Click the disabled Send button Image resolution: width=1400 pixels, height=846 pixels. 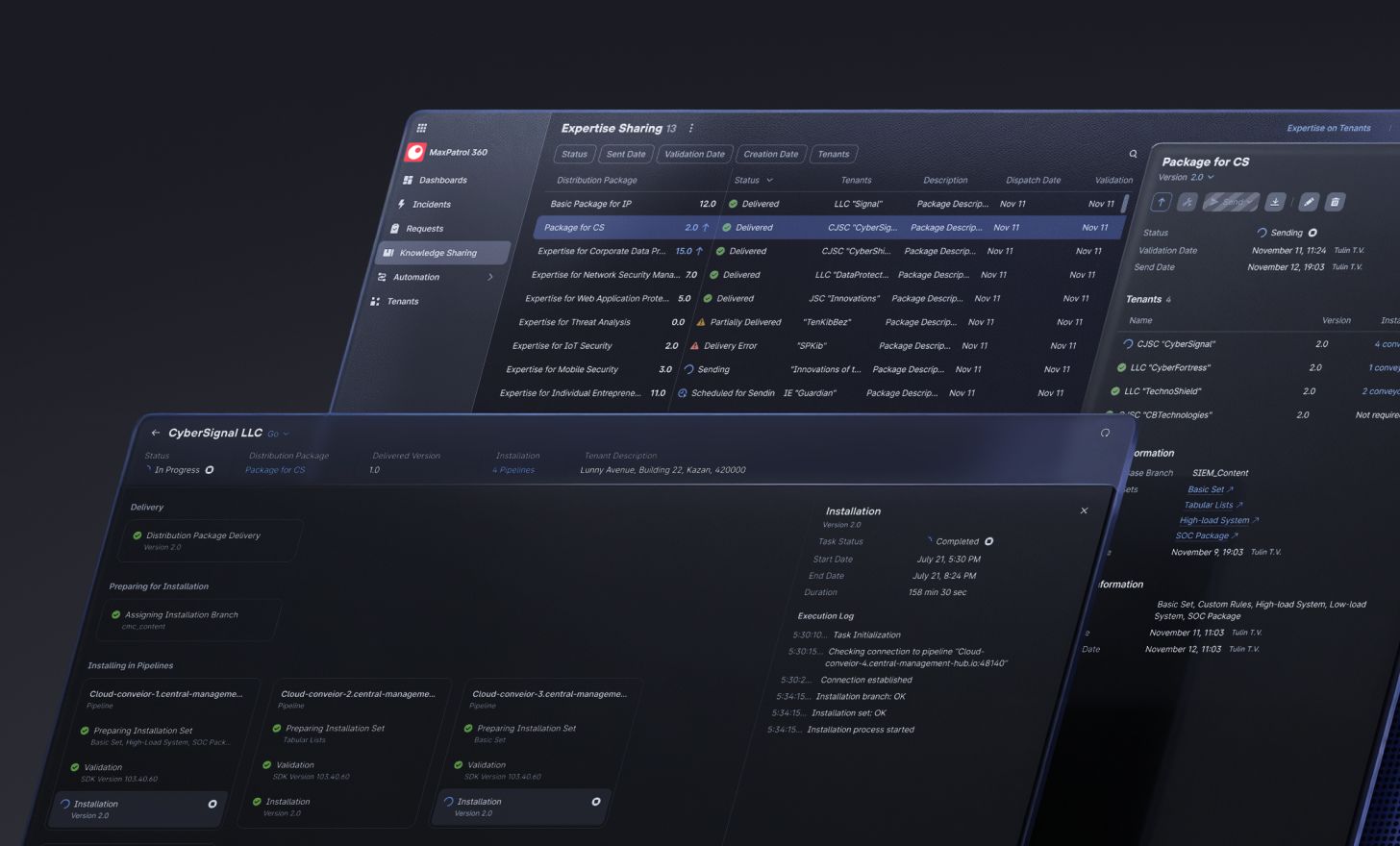click(1231, 202)
